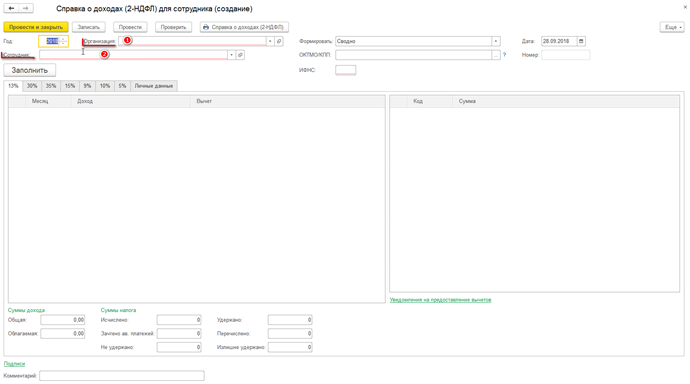Open the Сотрудник field link icon

coord(240,55)
